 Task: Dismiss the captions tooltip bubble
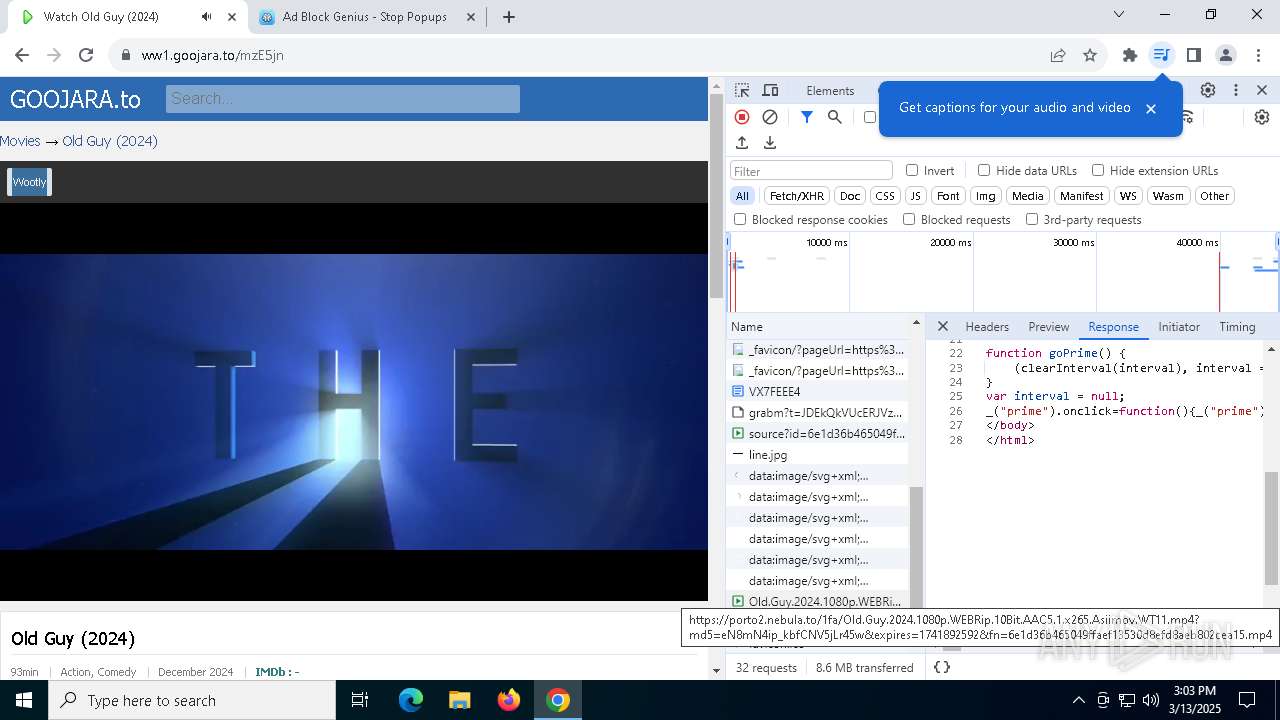pyautogui.click(x=1151, y=108)
